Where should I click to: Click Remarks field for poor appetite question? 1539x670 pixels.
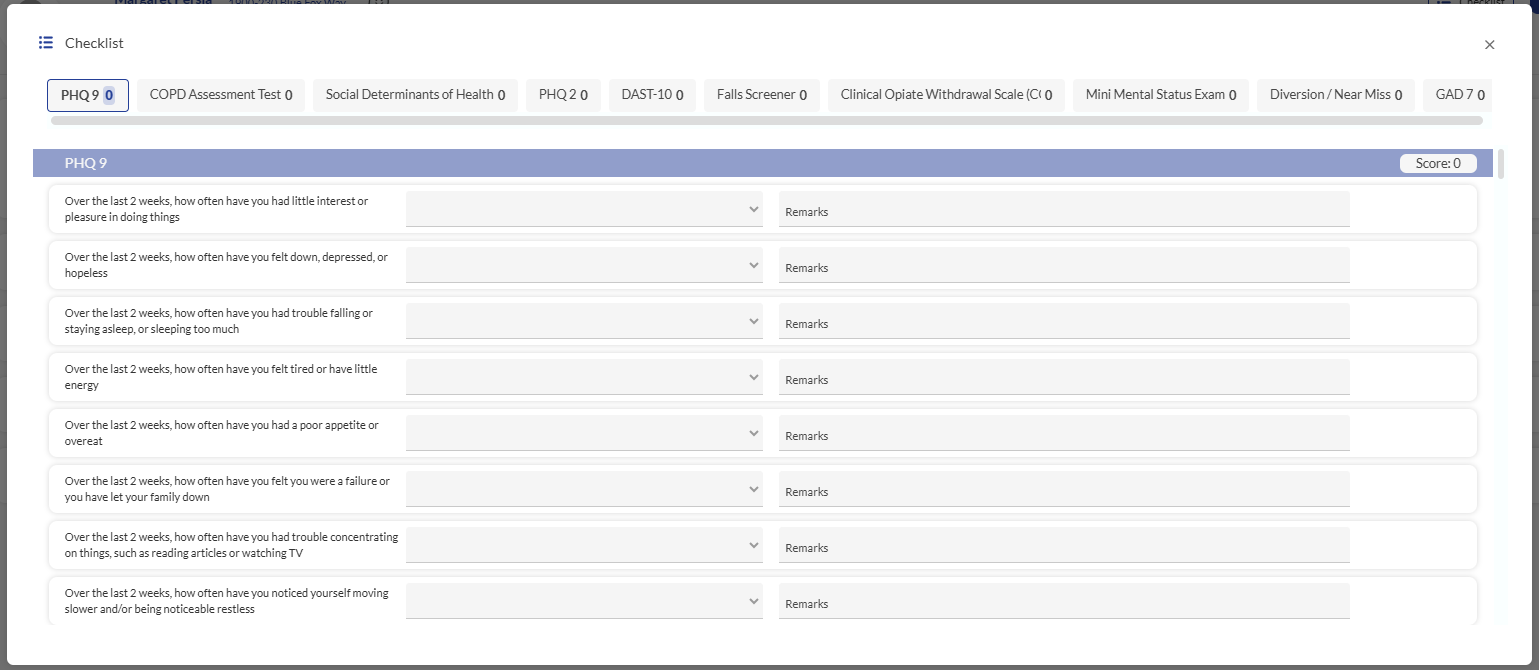(1064, 434)
